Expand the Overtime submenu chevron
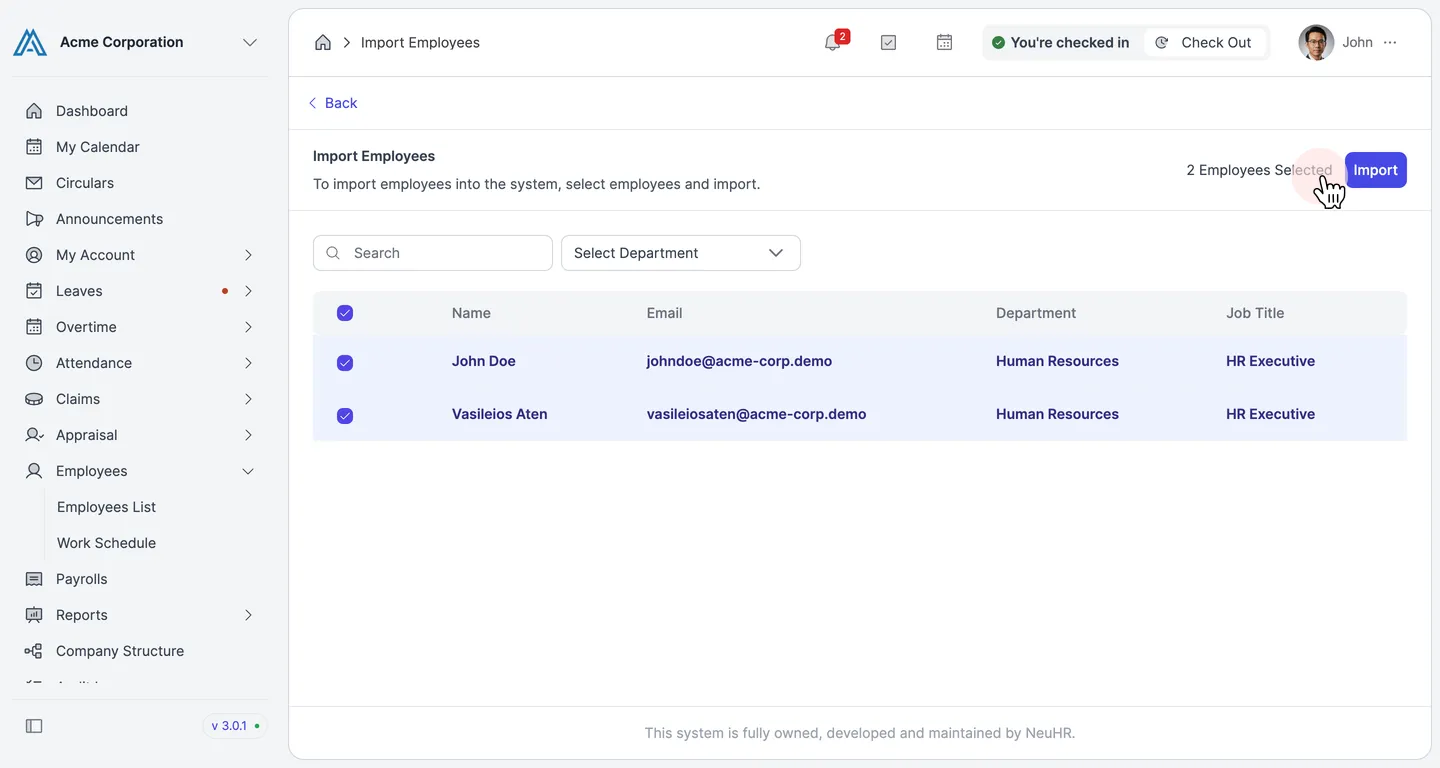1440x768 pixels. tap(248, 327)
